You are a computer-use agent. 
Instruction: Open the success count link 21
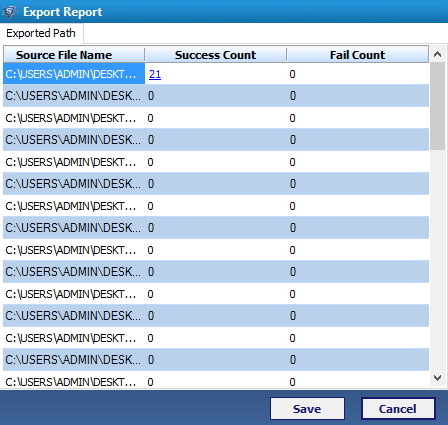click(x=155, y=74)
